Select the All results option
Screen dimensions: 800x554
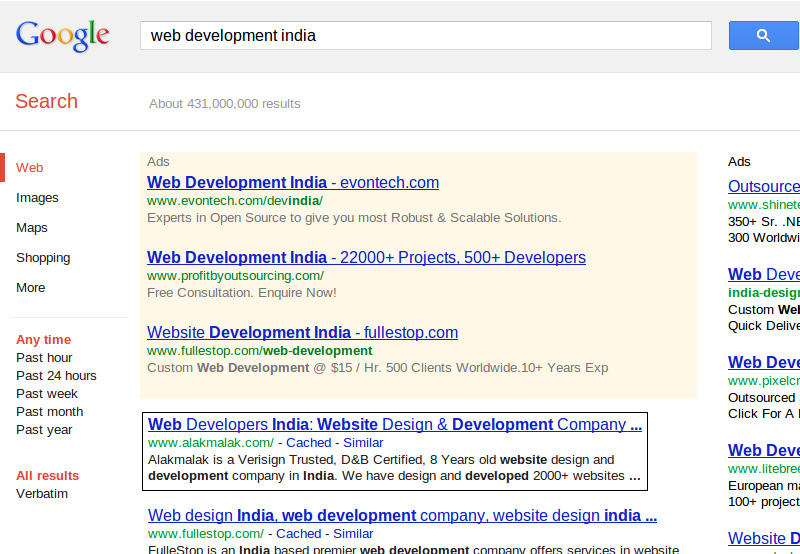click(47, 475)
